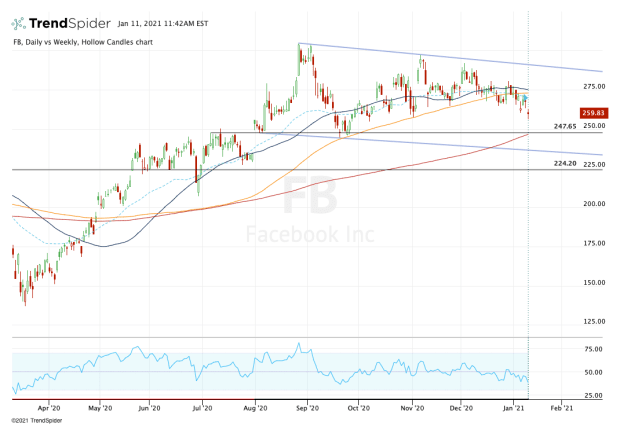Click the Oct '20 date axis label
The height and width of the screenshot is (426, 620).
[359, 408]
